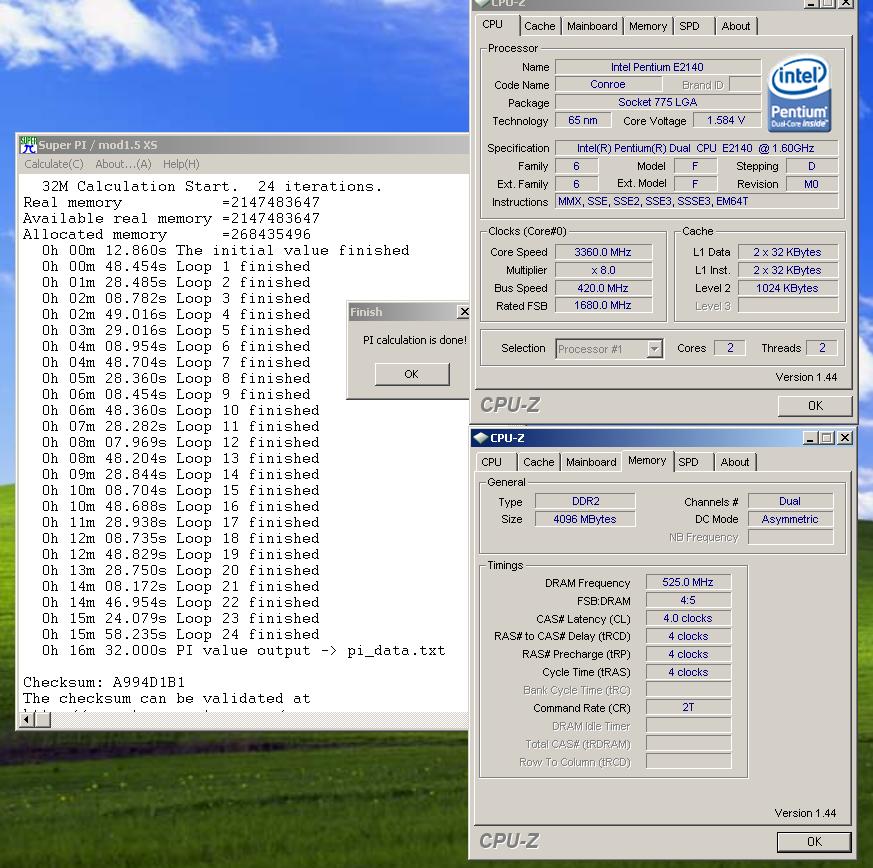Image resolution: width=873 pixels, height=868 pixels.
Task: Open the Help(H) menu in Super PI
Action: click(181, 164)
